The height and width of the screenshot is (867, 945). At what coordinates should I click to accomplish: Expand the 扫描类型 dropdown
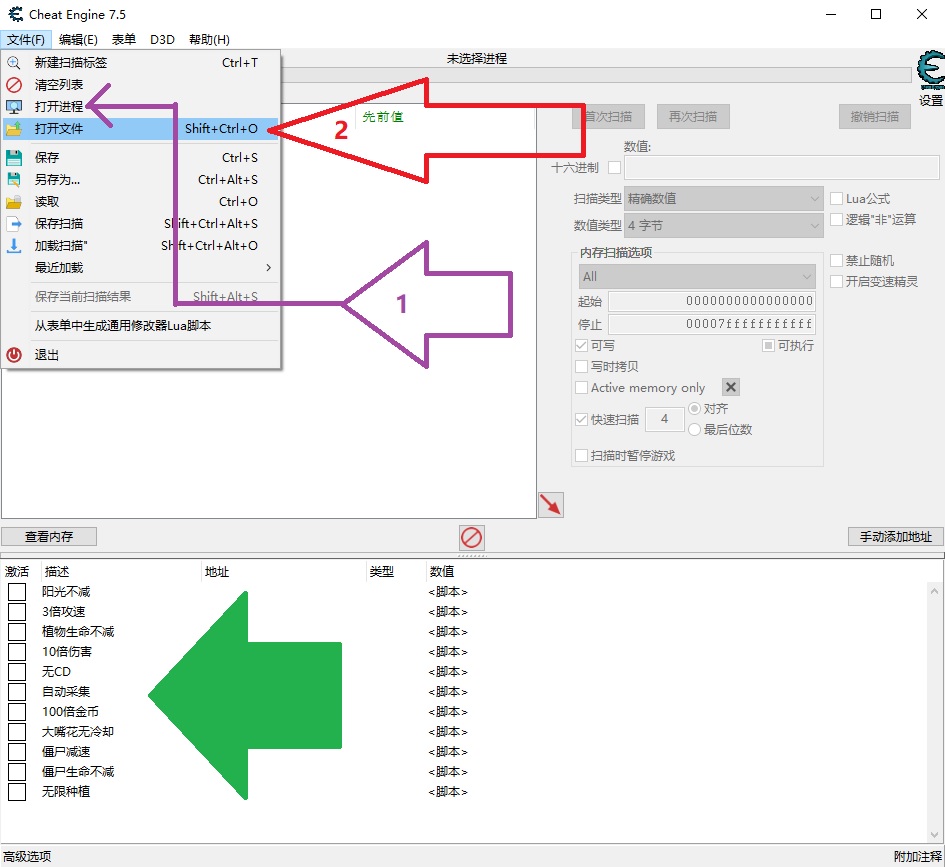pyautogui.click(x=723, y=199)
